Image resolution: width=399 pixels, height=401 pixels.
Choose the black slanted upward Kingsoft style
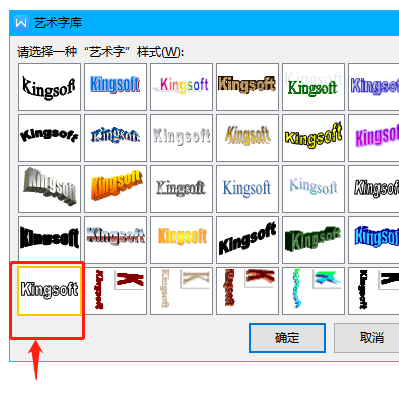coord(247,240)
